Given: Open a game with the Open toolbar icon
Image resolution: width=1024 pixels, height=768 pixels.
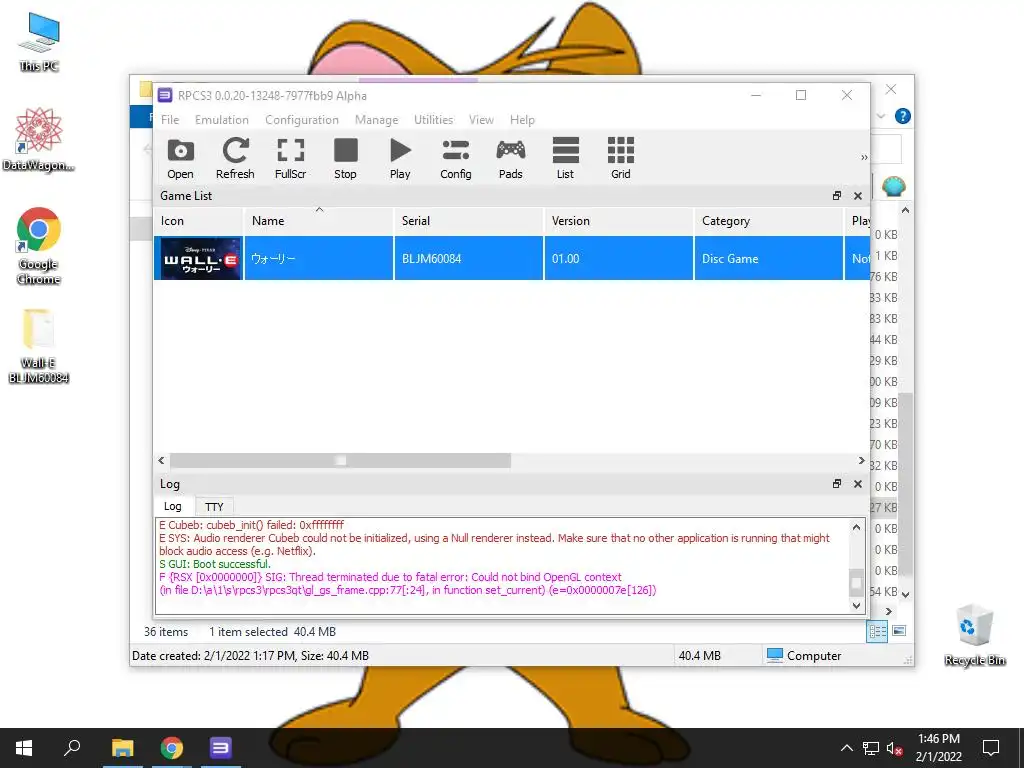Looking at the screenshot, I should click(180, 158).
